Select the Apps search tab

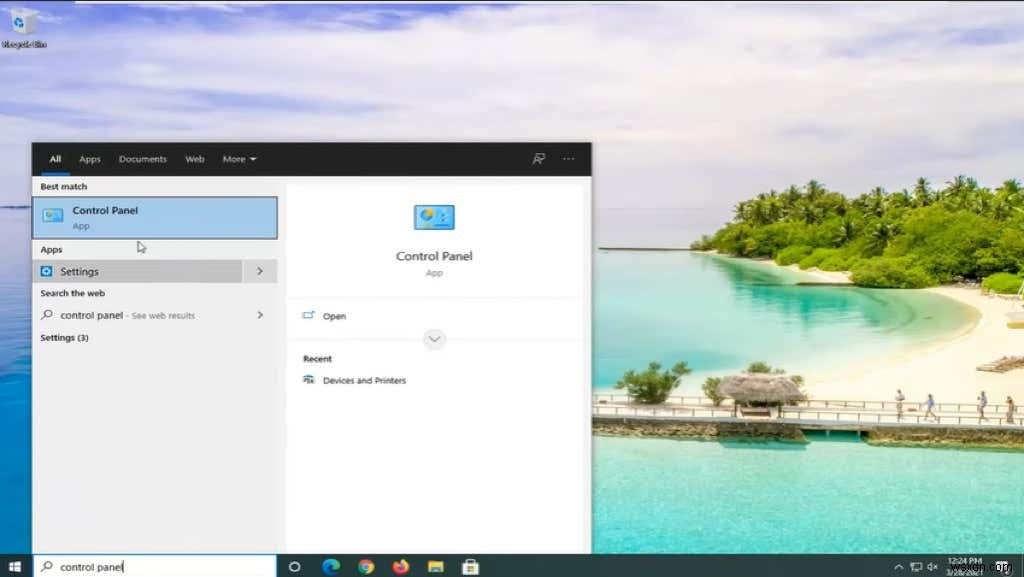(89, 159)
